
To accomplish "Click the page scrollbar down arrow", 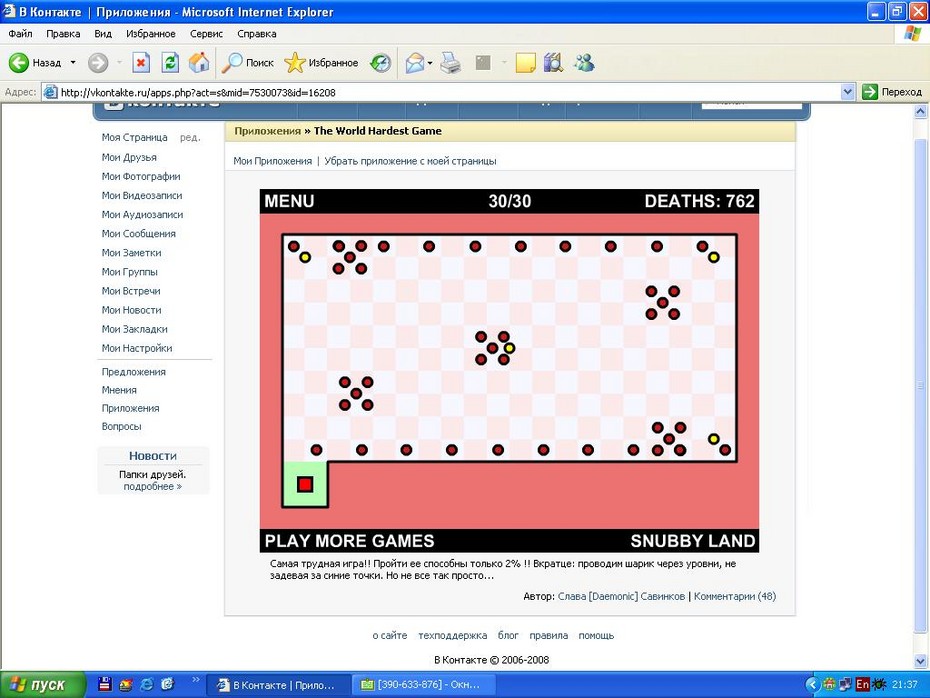I will (921, 661).
